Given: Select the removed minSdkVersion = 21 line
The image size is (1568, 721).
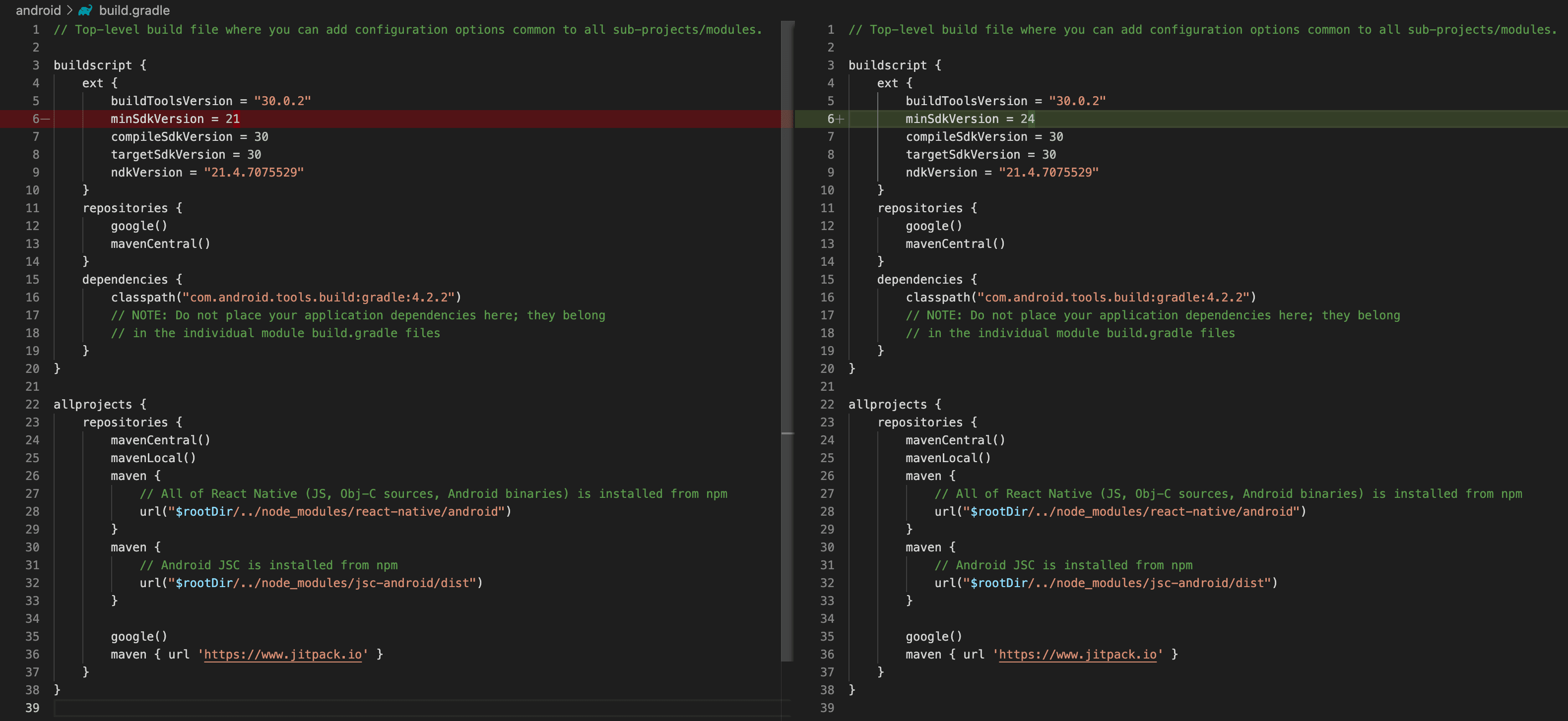Looking at the screenshot, I should pyautogui.click(x=175, y=119).
